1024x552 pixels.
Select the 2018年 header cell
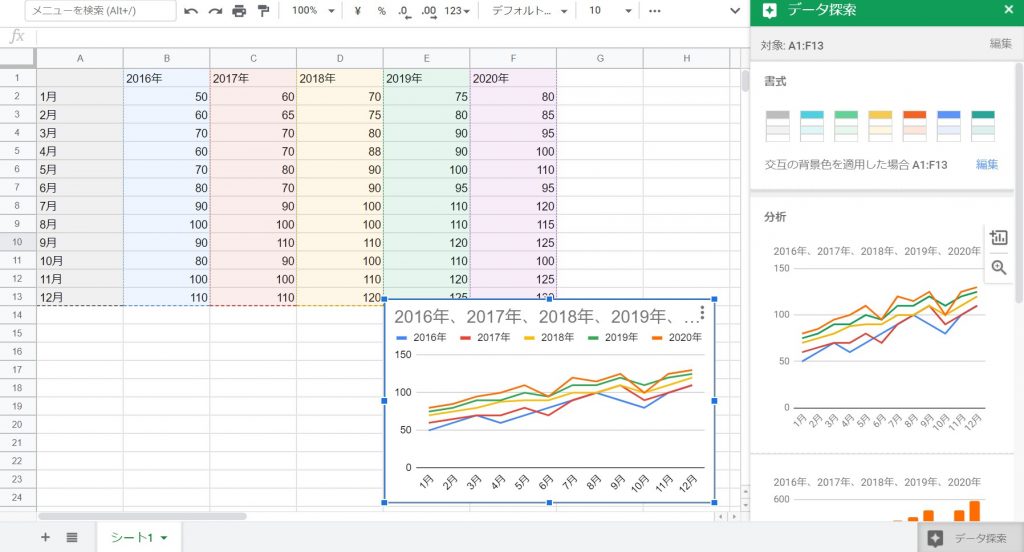(x=340, y=78)
